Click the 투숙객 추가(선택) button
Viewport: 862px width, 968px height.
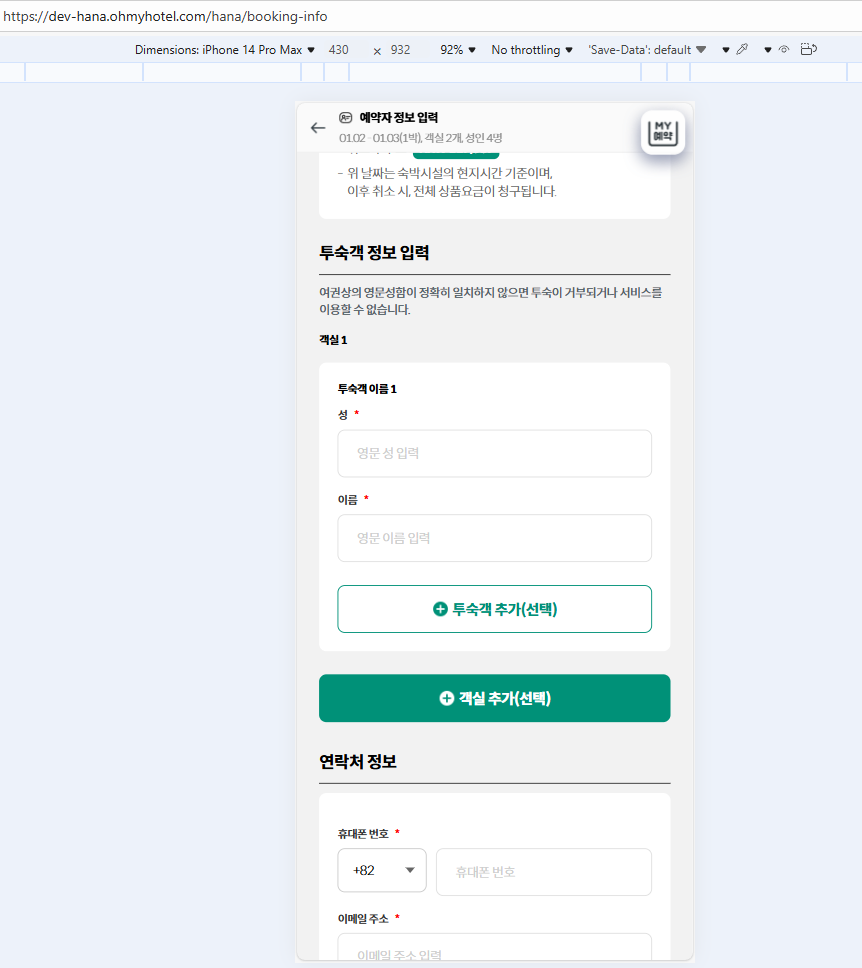(495, 609)
